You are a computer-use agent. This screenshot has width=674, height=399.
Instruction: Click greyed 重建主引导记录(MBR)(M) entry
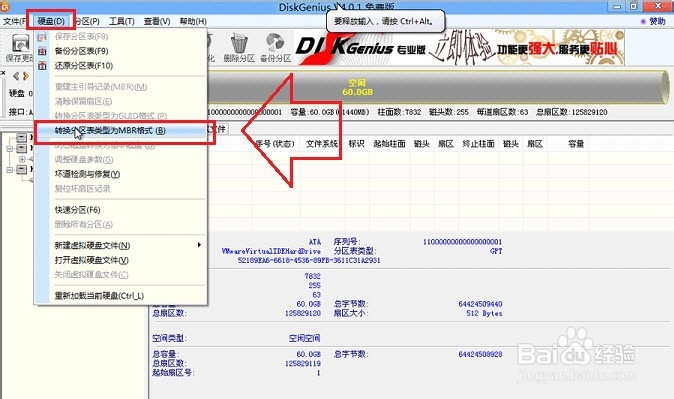coord(101,87)
